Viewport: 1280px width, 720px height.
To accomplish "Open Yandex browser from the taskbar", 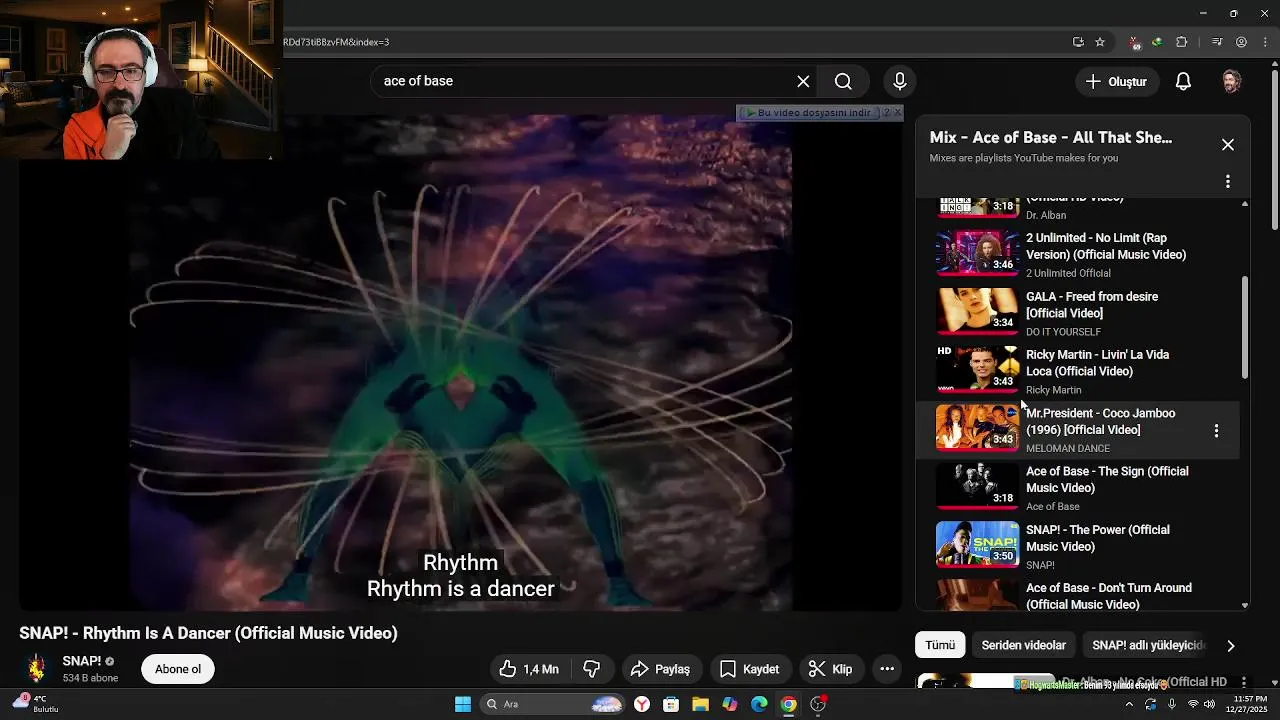I will click(x=642, y=704).
